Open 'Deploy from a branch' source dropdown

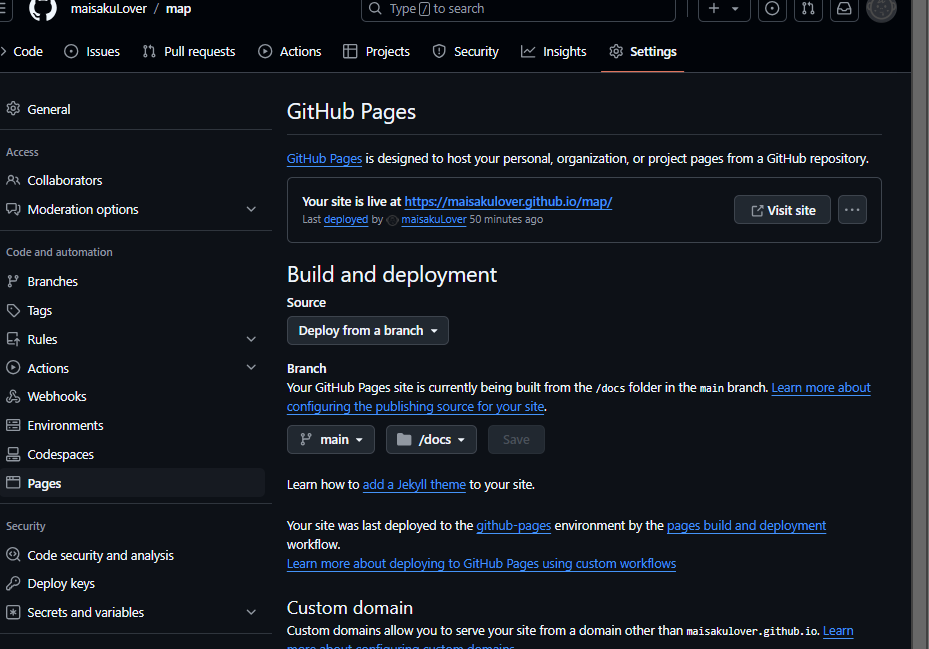tap(368, 331)
